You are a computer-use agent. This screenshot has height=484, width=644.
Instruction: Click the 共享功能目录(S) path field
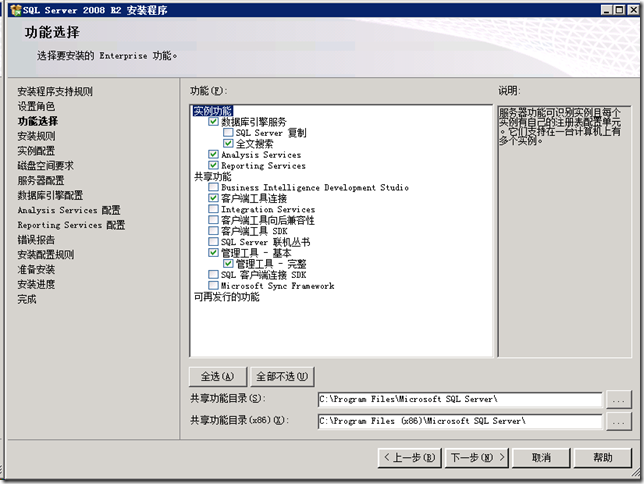coord(460,399)
